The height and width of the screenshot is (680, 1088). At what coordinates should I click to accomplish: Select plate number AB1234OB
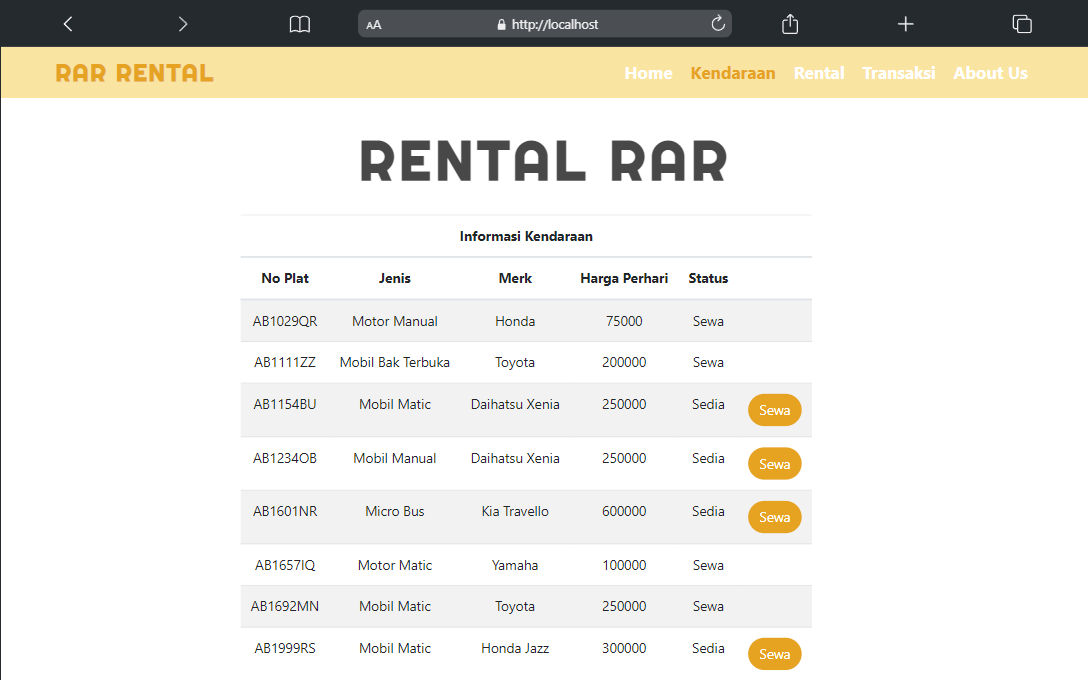pyautogui.click(x=285, y=459)
